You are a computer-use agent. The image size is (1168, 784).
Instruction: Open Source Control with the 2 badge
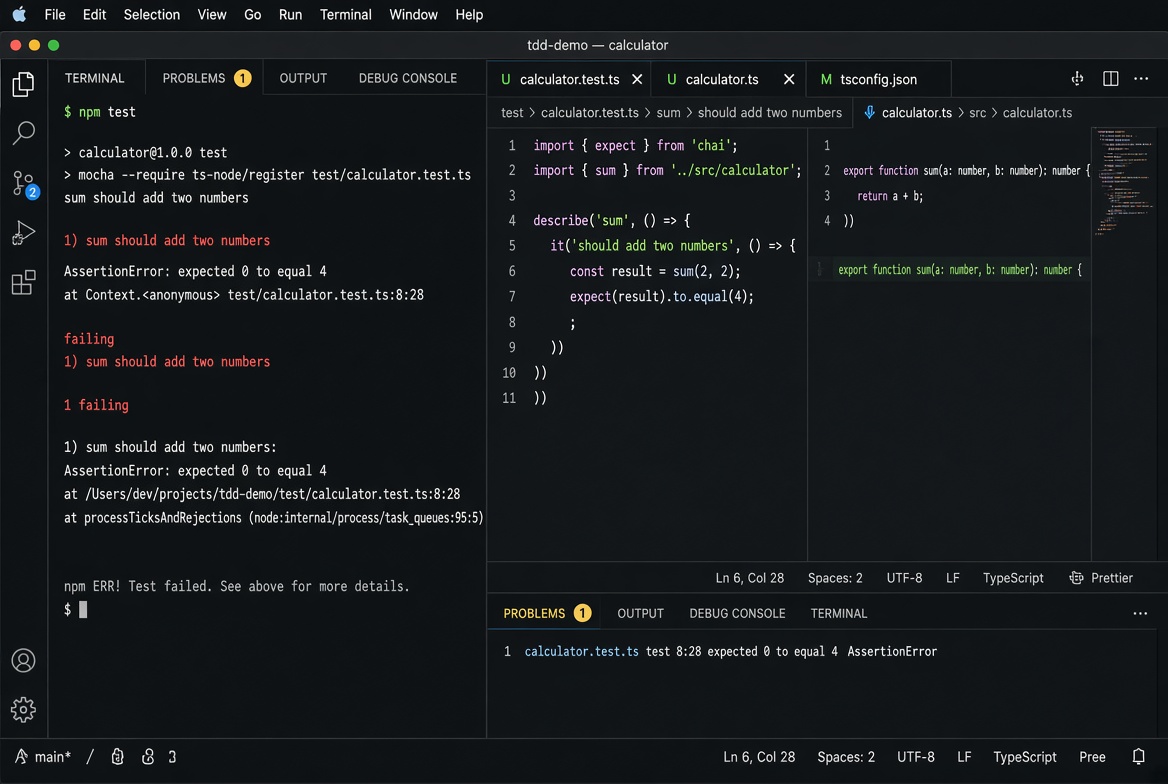[25, 184]
